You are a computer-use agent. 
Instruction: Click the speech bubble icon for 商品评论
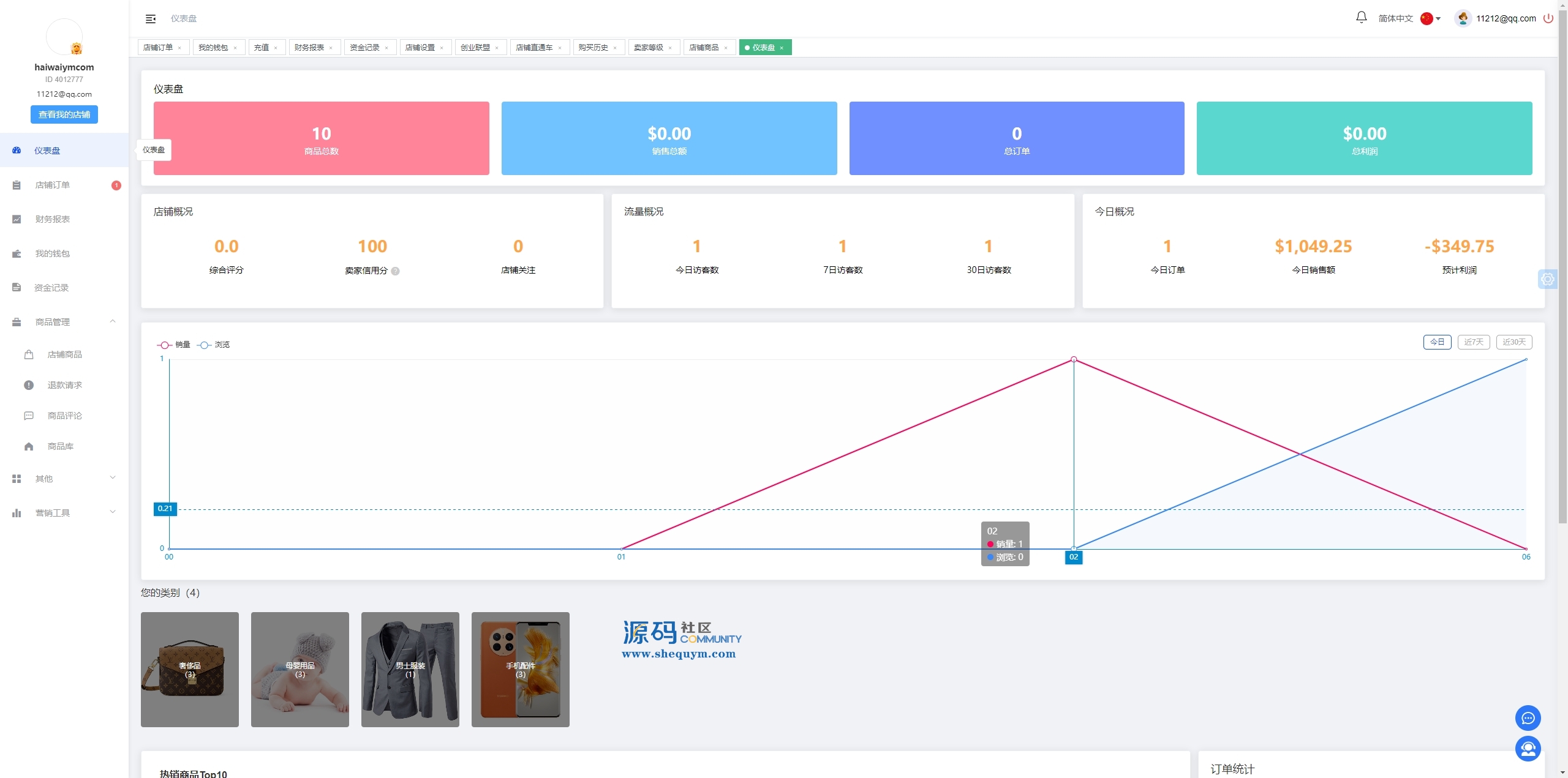(29, 416)
